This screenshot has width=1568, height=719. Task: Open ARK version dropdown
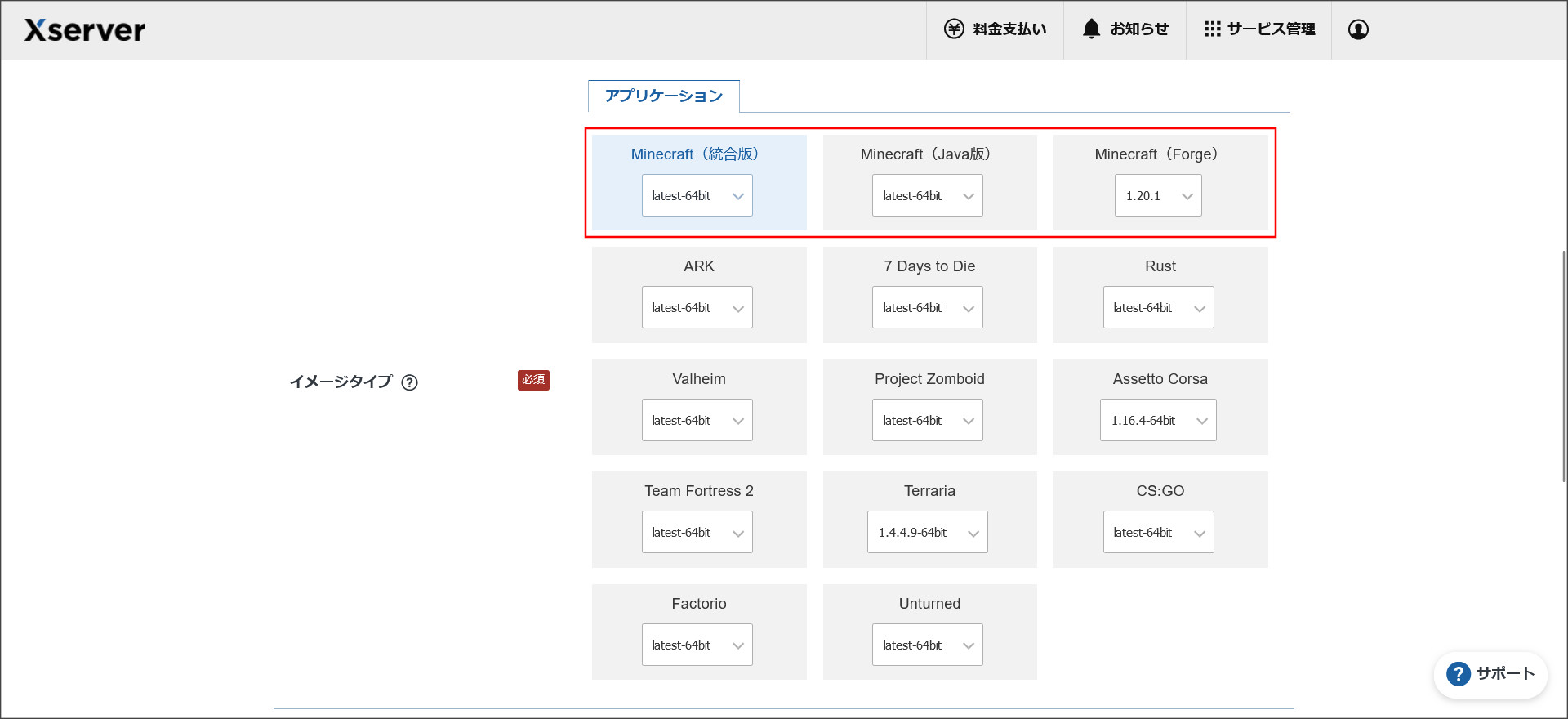[x=697, y=307]
